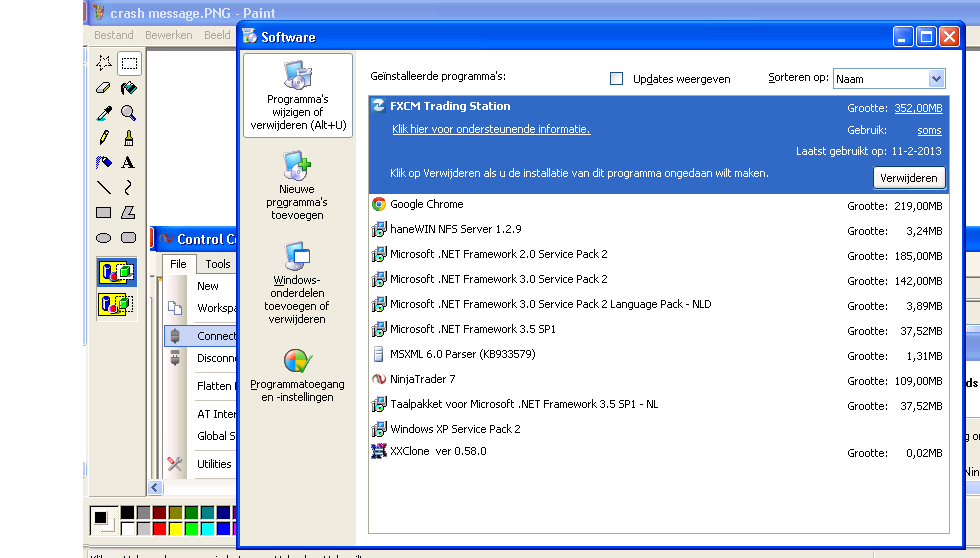The height and width of the screenshot is (558, 980).
Task: Select the Airbrush spray tool in Paint
Action: point(104,163)
